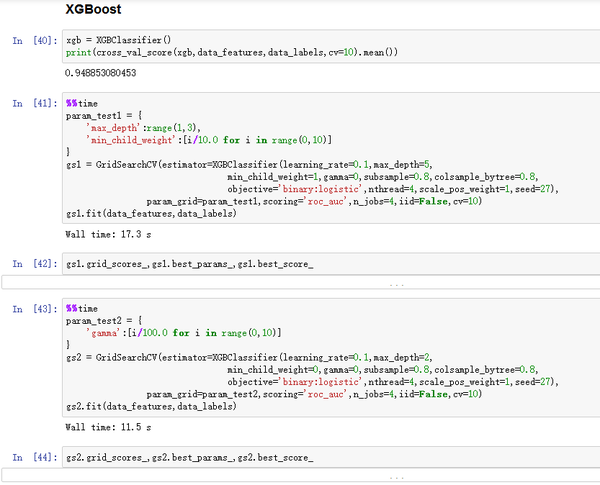The height and width of the screenshot is (485, 600).
Task: Click objective='binary:logistic' line in cell 41
Action: tap(393, 189)
